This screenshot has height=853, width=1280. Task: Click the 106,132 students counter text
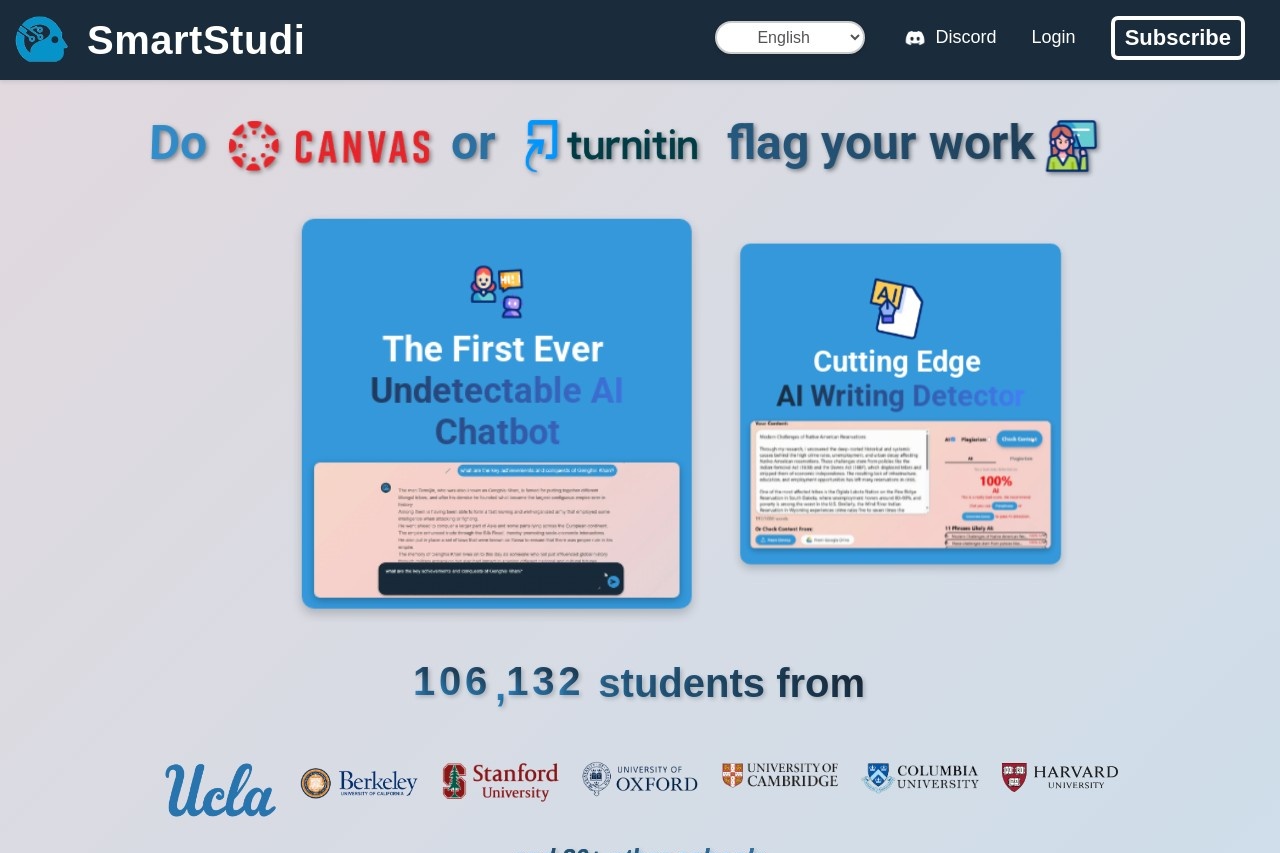click(497, 682)
